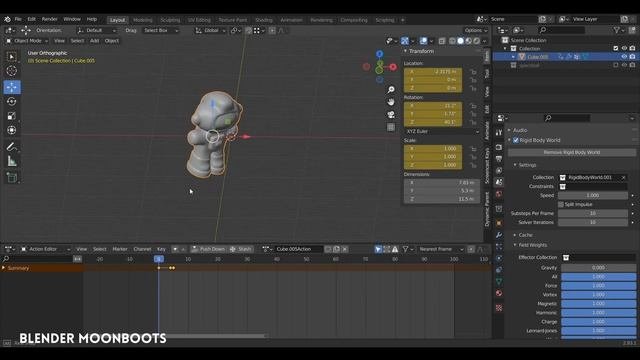Toggle camera view icon in viewport
640x360 pixels.
pos(391,115)
